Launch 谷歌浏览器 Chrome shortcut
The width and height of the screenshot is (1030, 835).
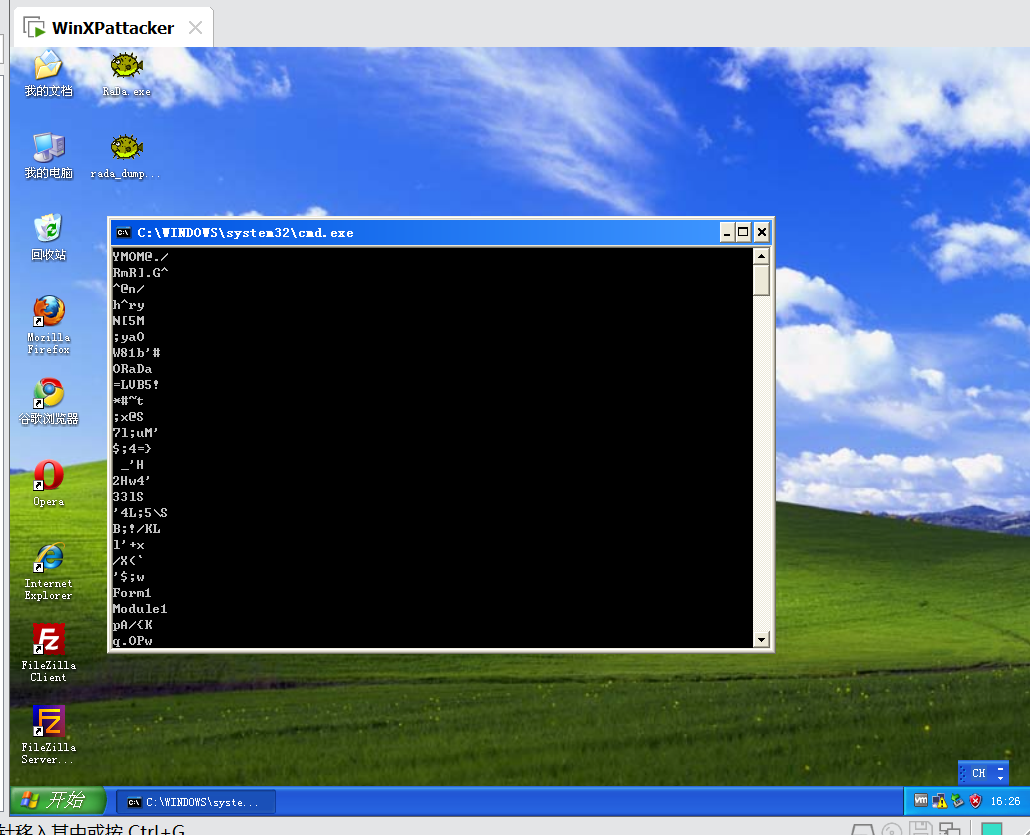49,401
